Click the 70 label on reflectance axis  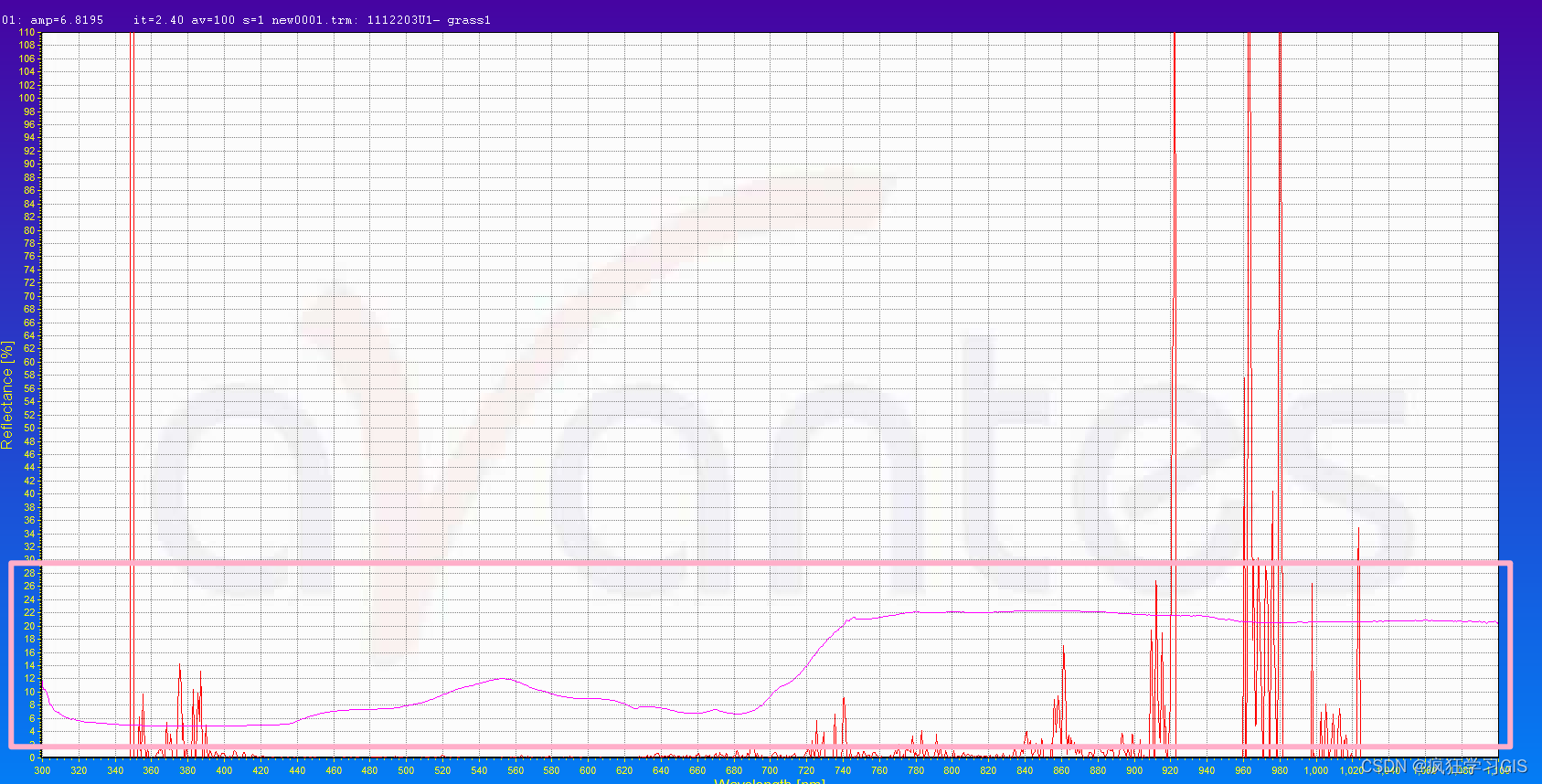click(29, 296)
